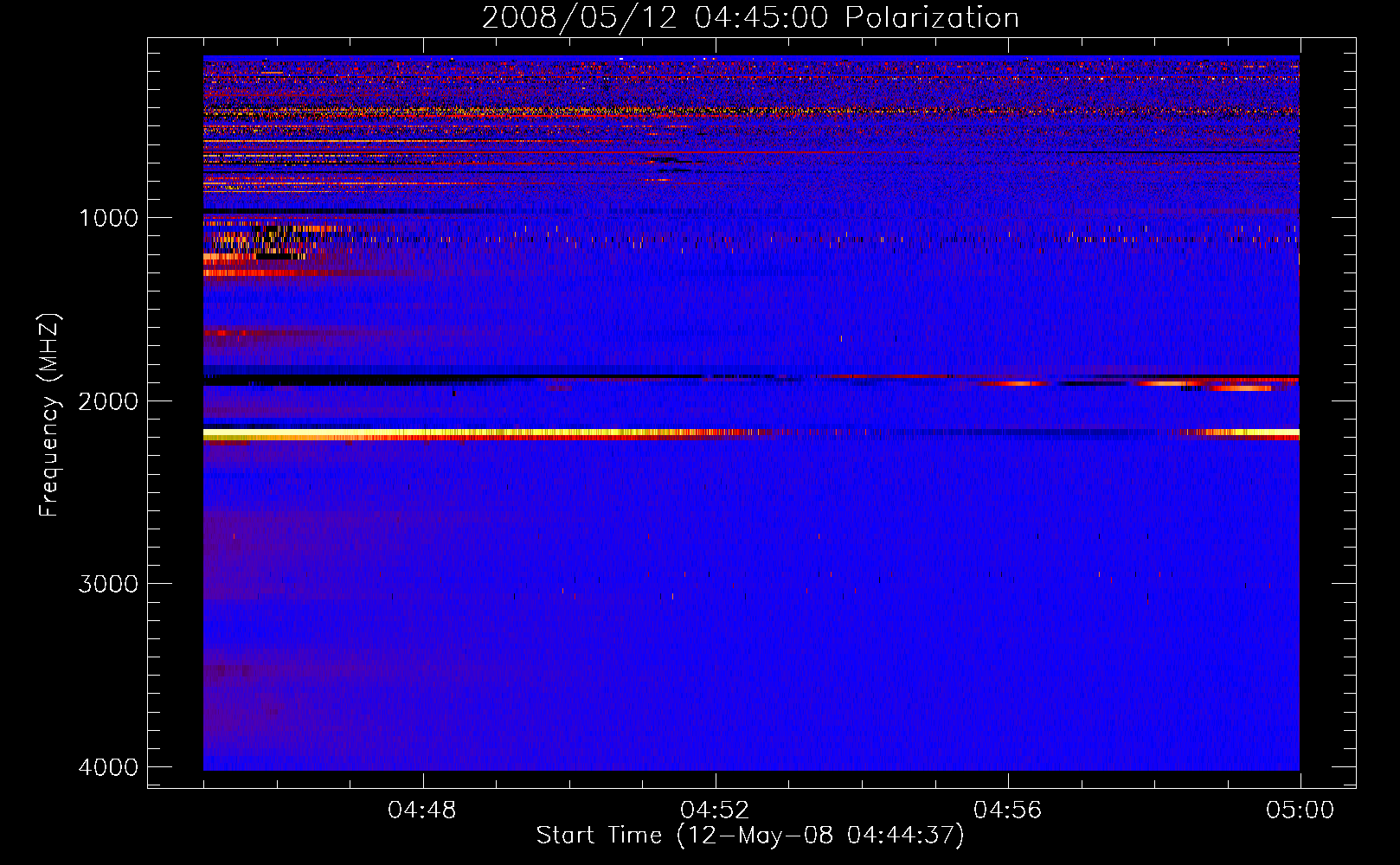Click the 'Start Time (12-May-08 04:44:37)' axis label

click(750, 836)
